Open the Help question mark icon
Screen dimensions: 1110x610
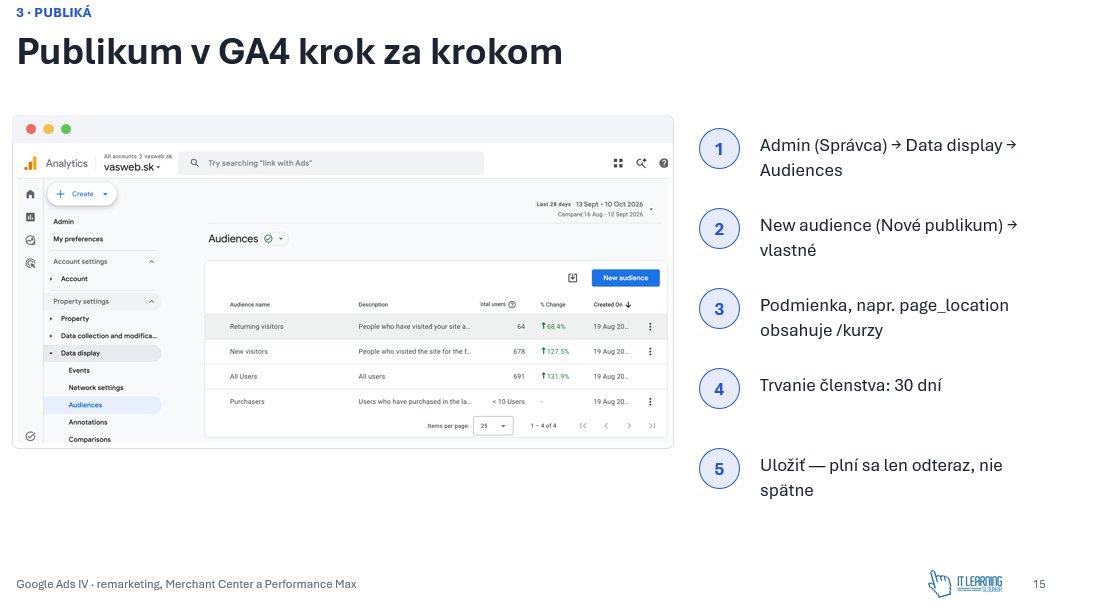pos(663,163)
